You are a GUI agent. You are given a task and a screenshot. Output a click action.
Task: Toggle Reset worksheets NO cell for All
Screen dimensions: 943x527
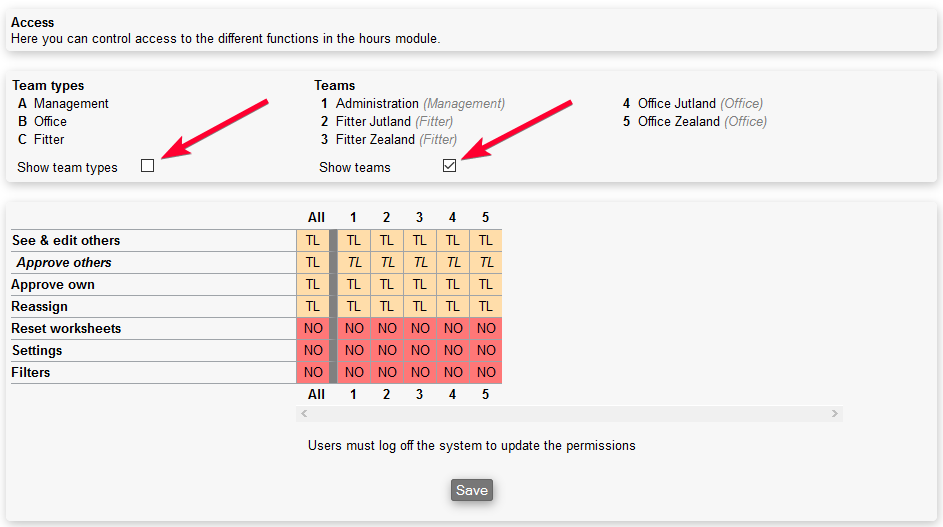pos(313,328)
